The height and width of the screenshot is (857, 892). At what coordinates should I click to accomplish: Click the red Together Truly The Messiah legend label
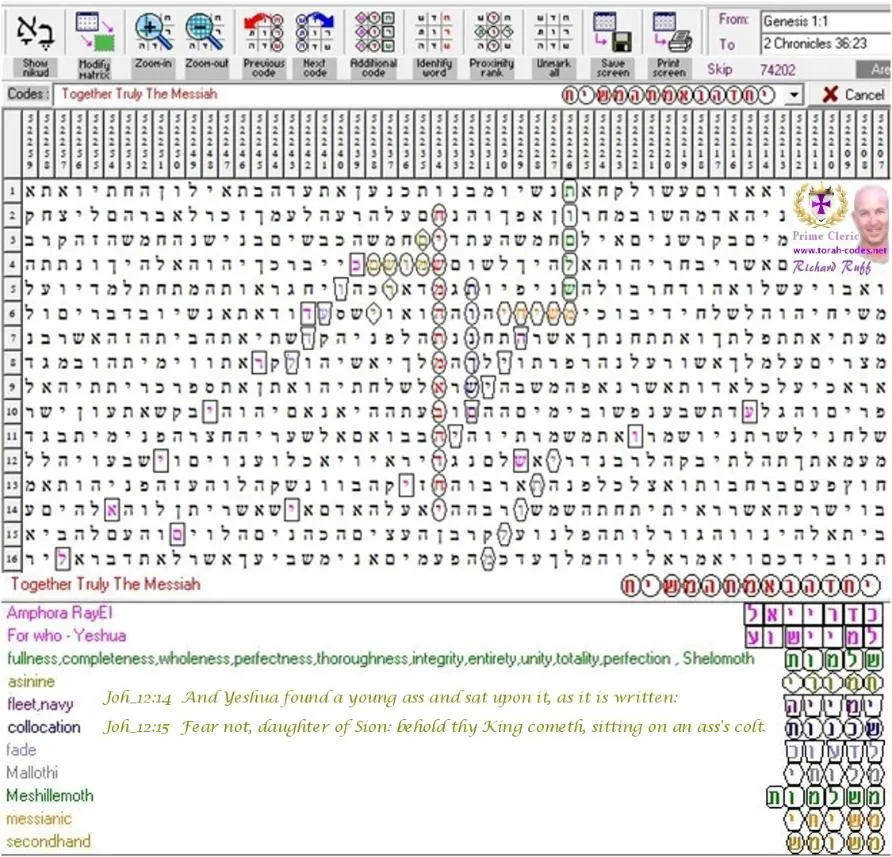point(105,584)
